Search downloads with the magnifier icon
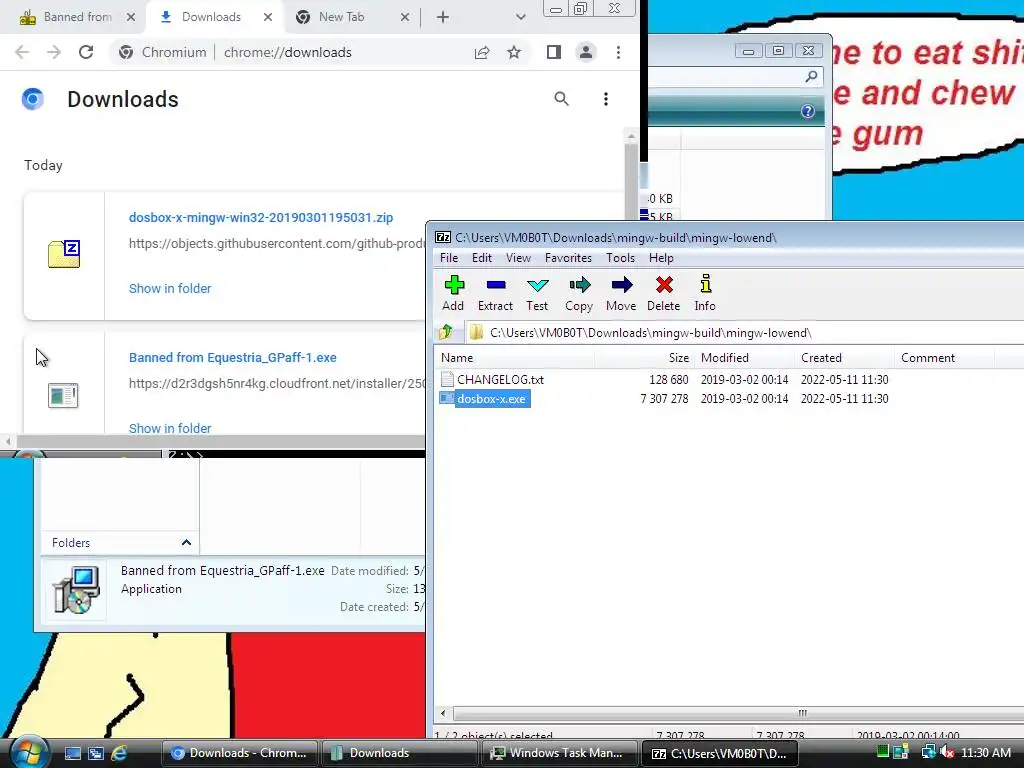The width and height of the screenshot is (1024, 768). click(x=562, y=99)
